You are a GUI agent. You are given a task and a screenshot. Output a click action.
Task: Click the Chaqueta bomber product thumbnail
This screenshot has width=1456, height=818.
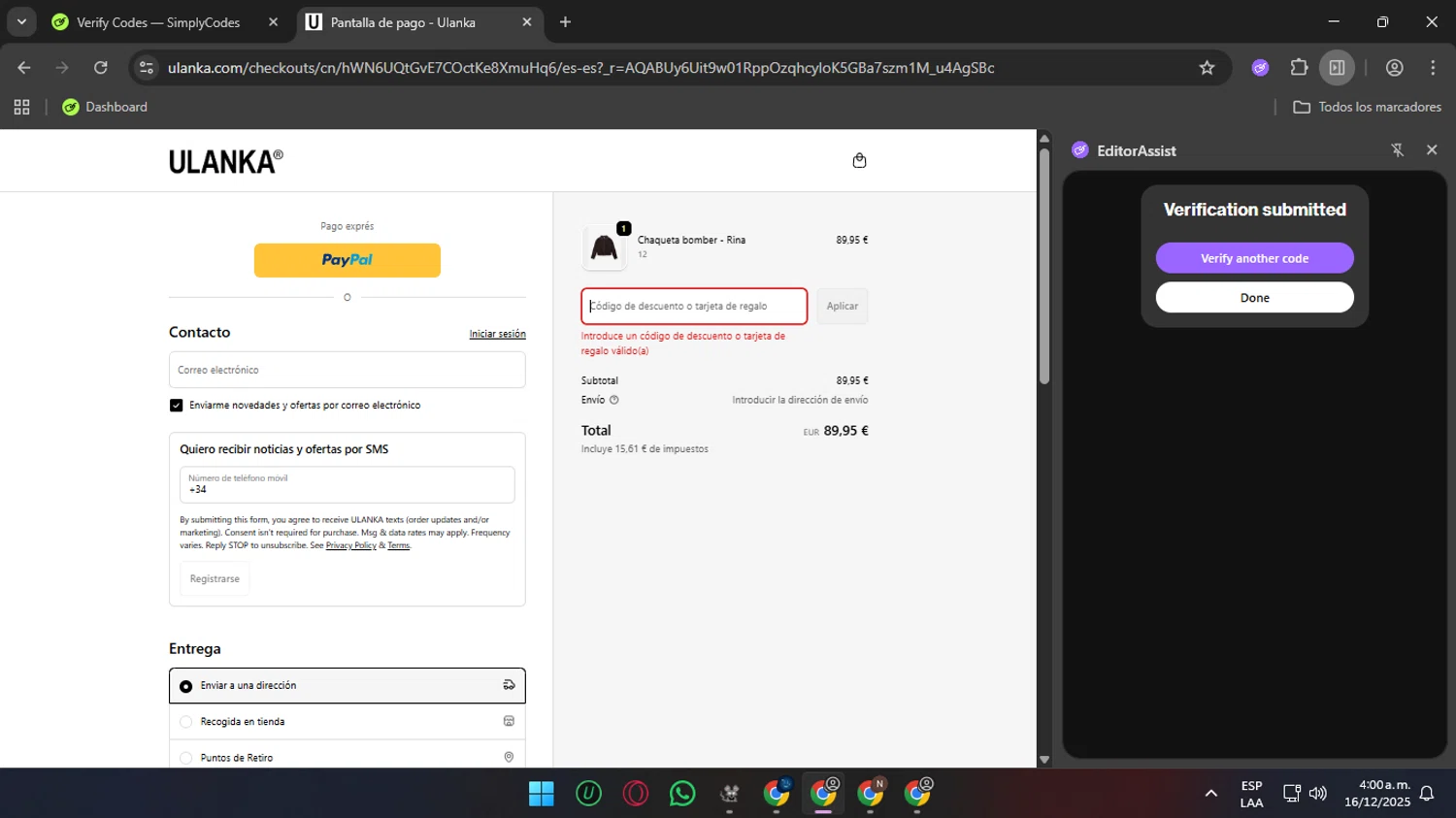point(604,247)
